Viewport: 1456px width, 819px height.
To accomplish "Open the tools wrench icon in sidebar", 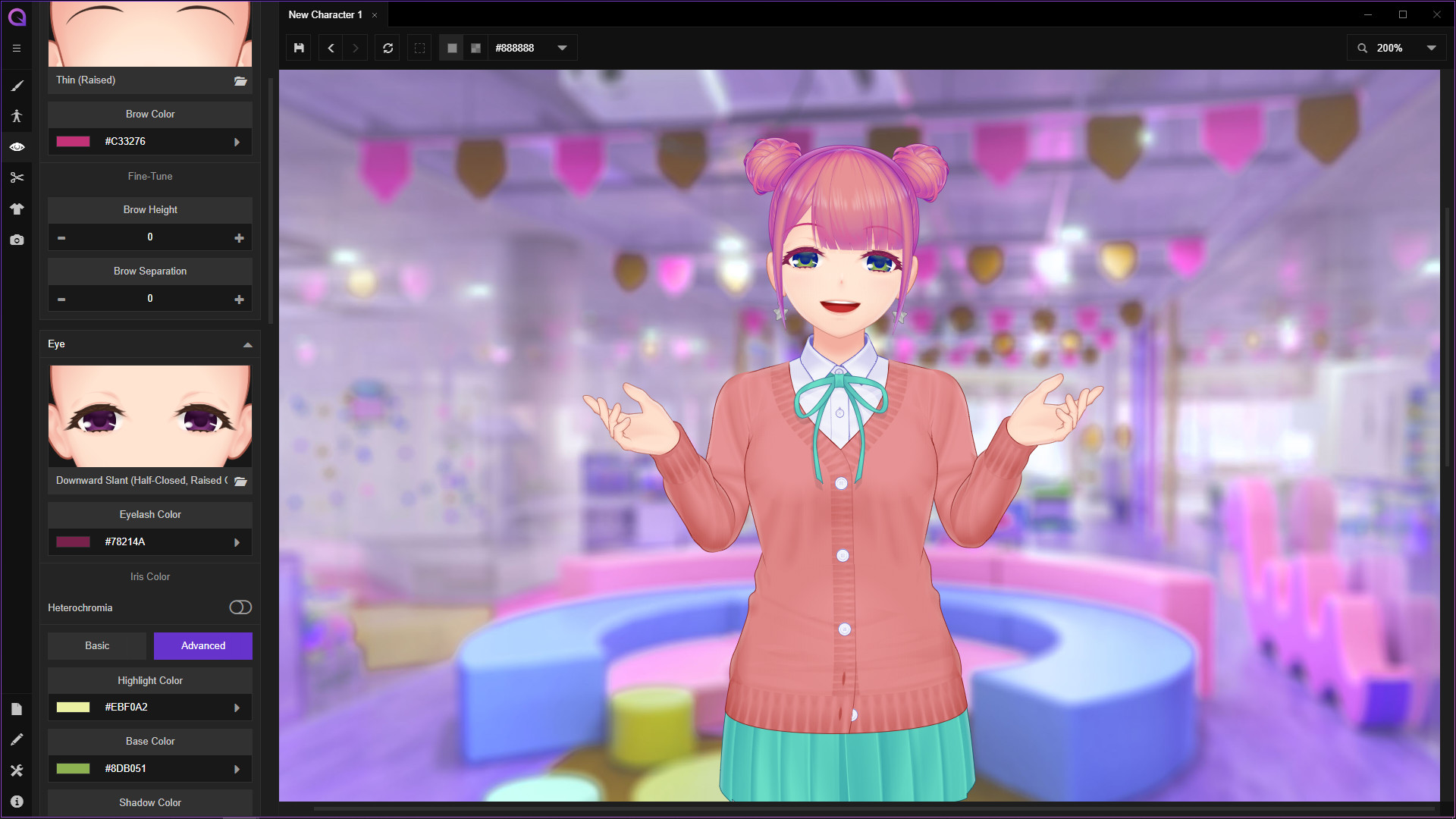I will tap(17, 770).
